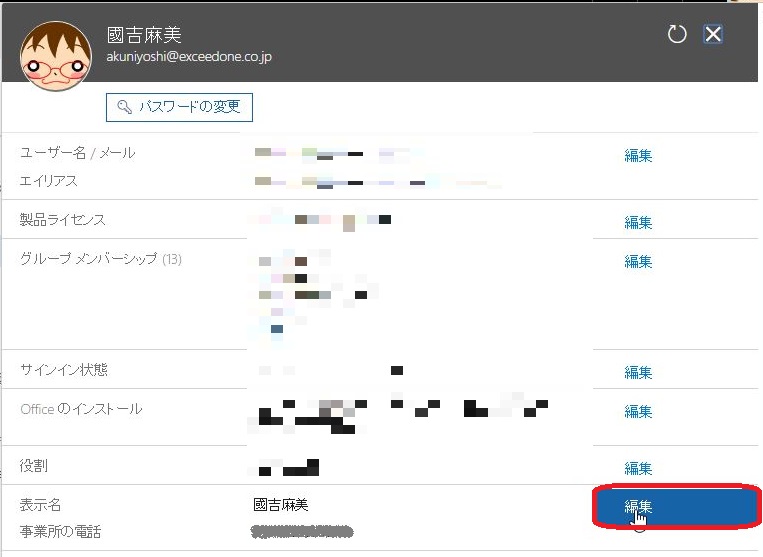Click the 製品ライセンス label

(x=63, y=219)
